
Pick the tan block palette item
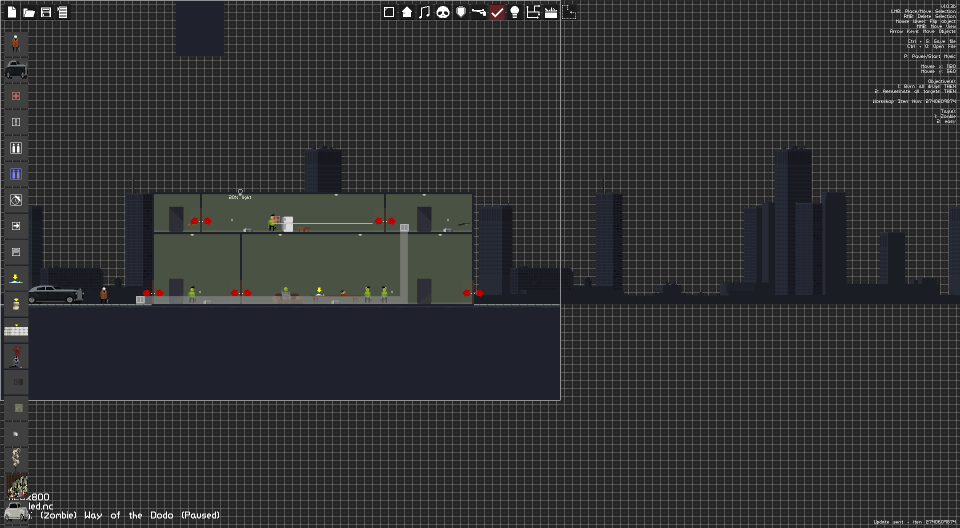(16, 408)
